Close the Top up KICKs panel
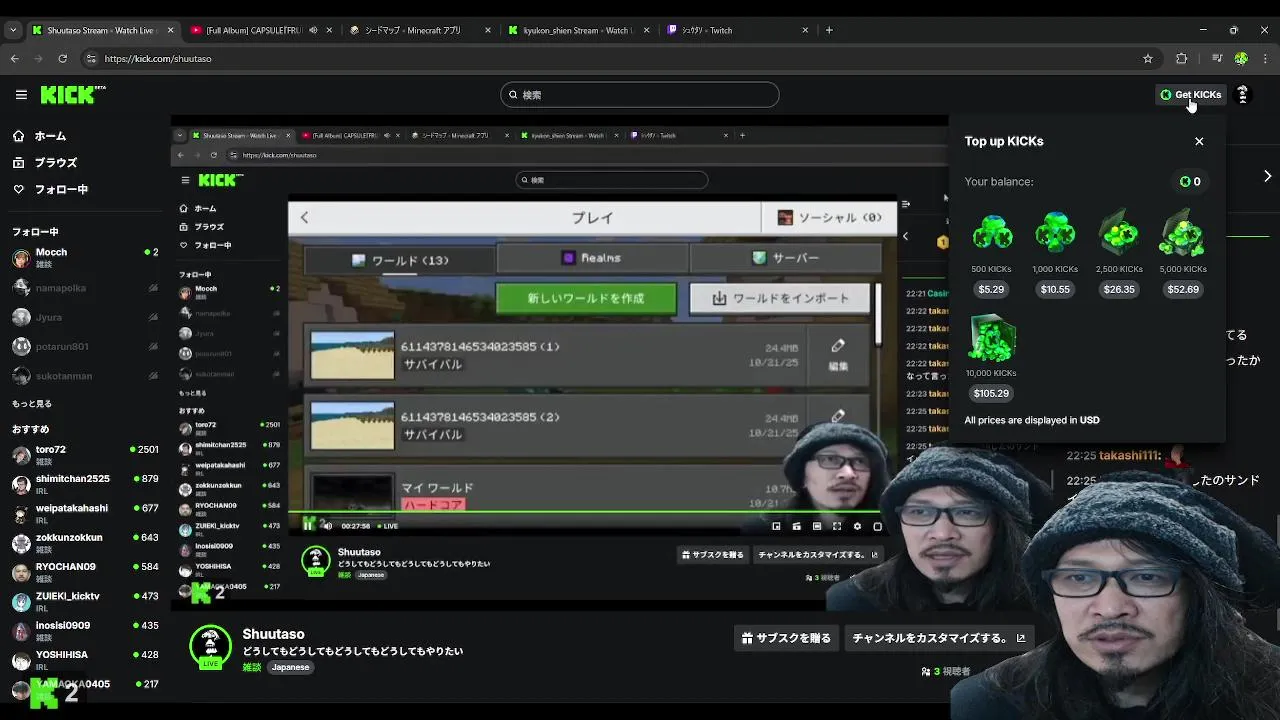The width and height of the screenshot is (1280, 720). (1199, 141)
